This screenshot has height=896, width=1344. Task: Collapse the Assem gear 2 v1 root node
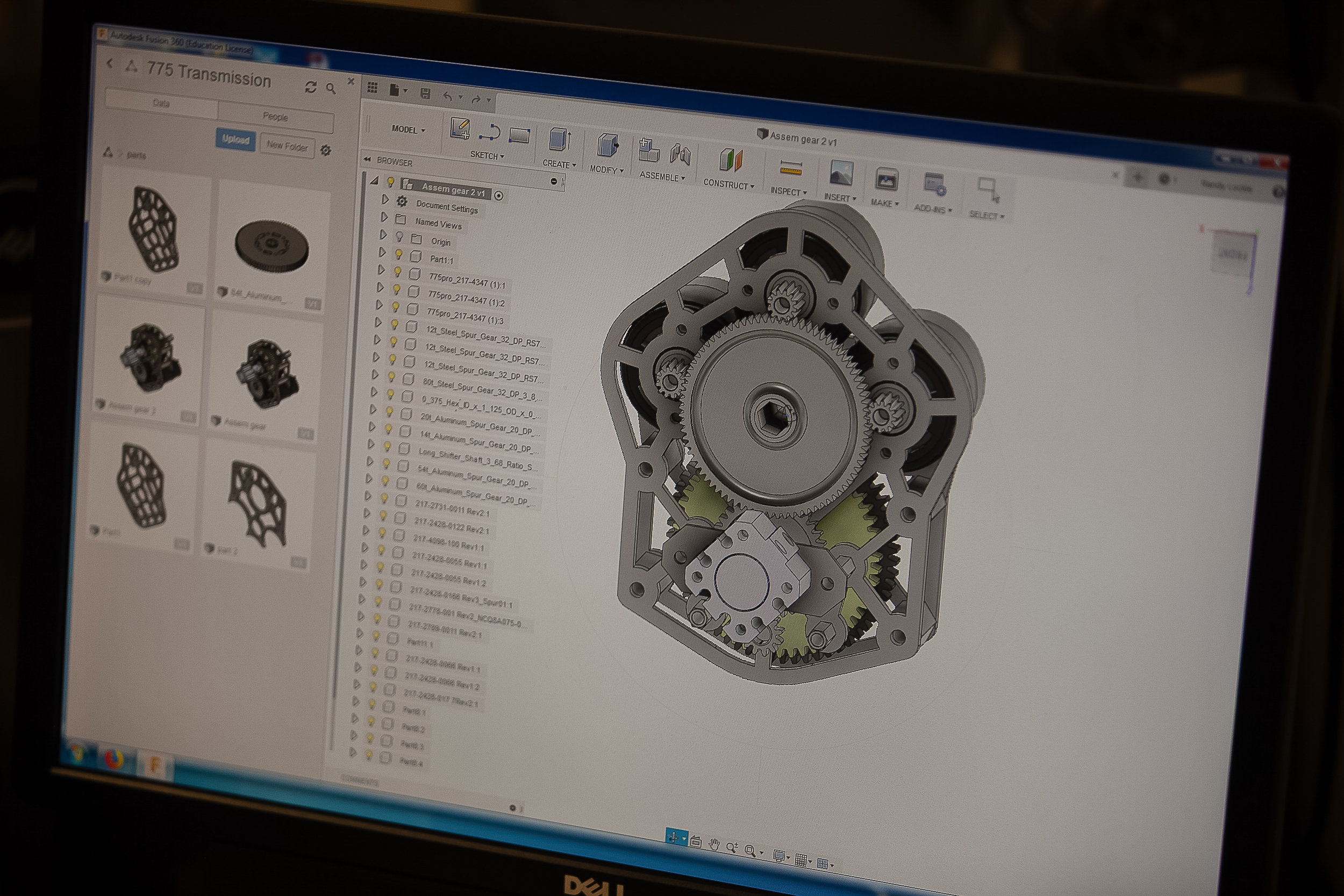(375, 181)
